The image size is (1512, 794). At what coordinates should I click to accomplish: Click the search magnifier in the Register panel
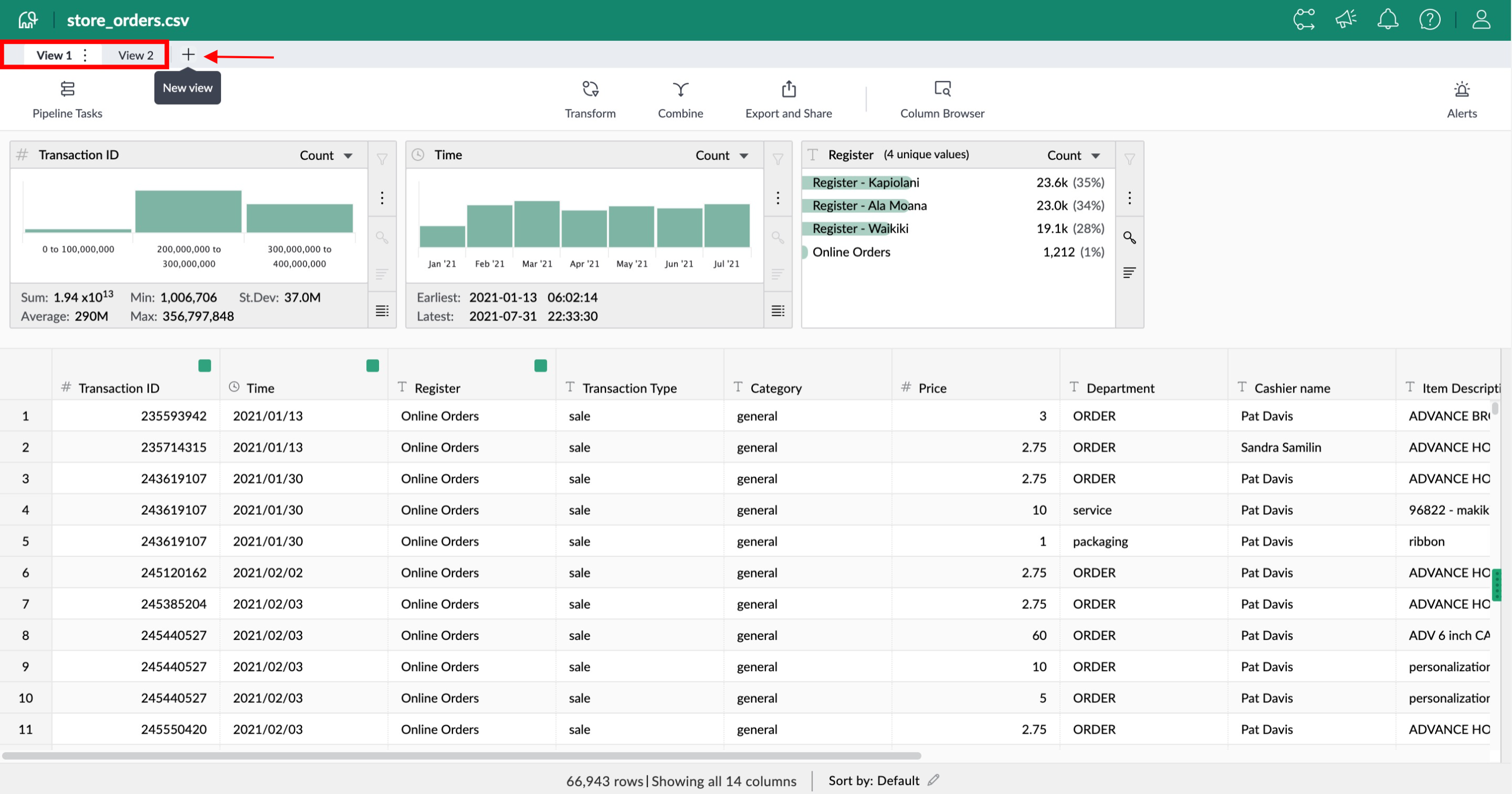tap(1130, 238)
